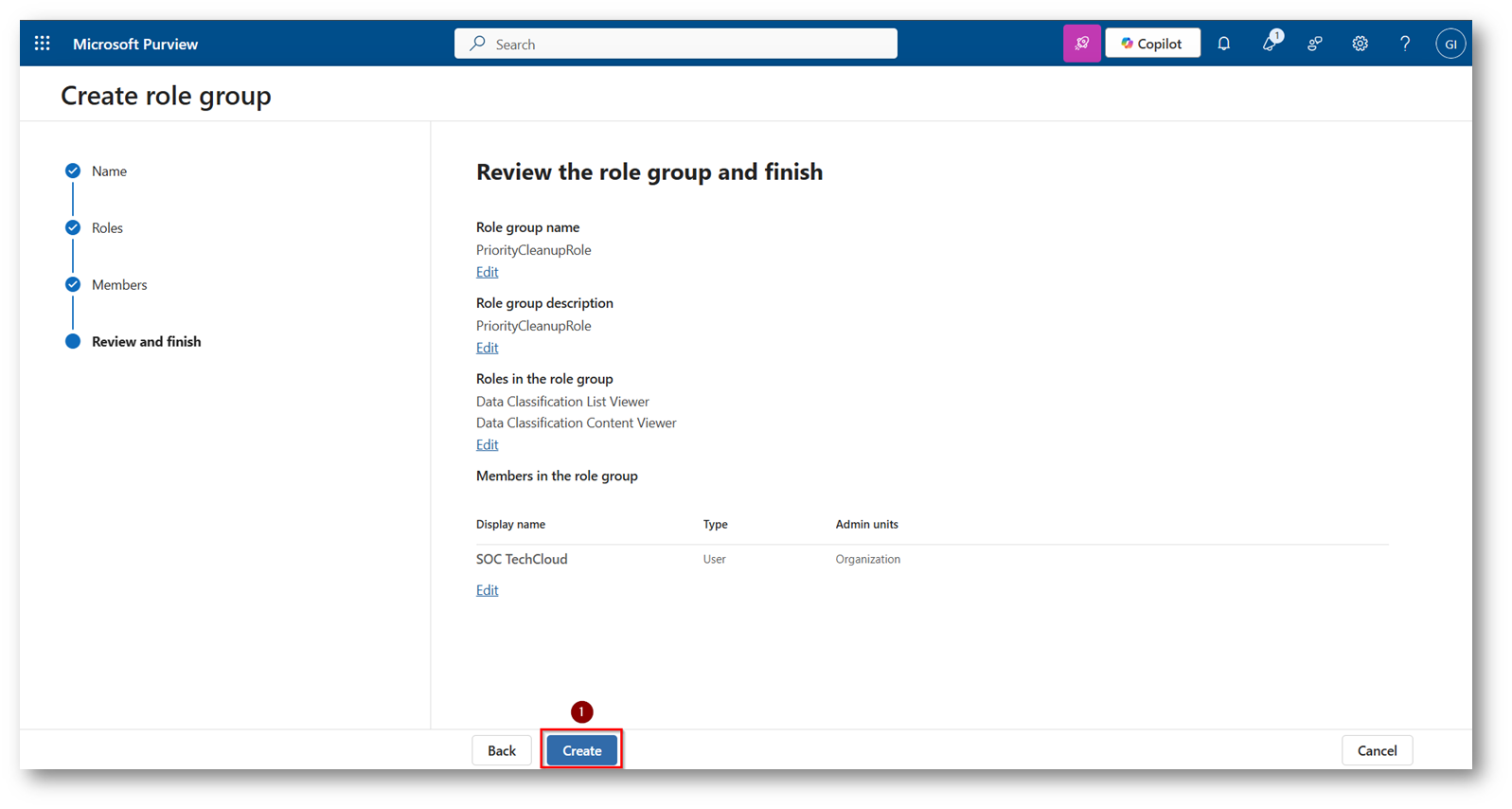Click the pink rocket icon in header
This screenshot has width=1512, height=809.
(1081, 44)
